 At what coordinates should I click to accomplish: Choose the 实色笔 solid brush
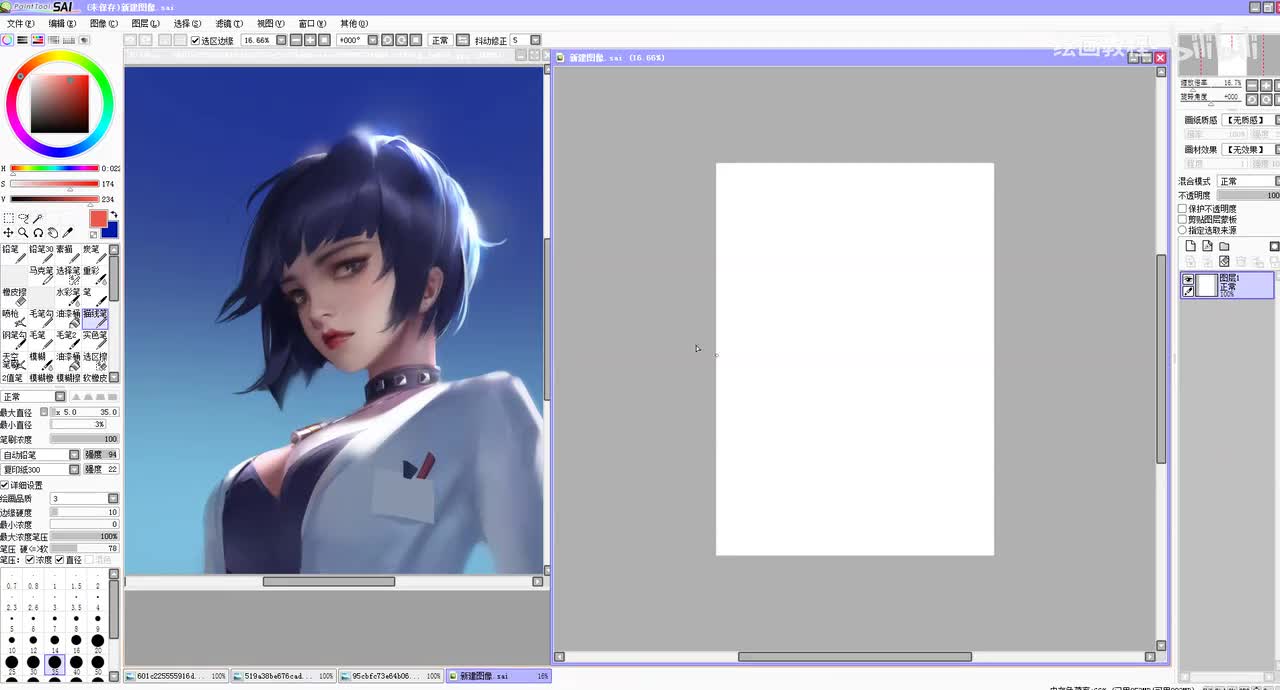[95, 341]
